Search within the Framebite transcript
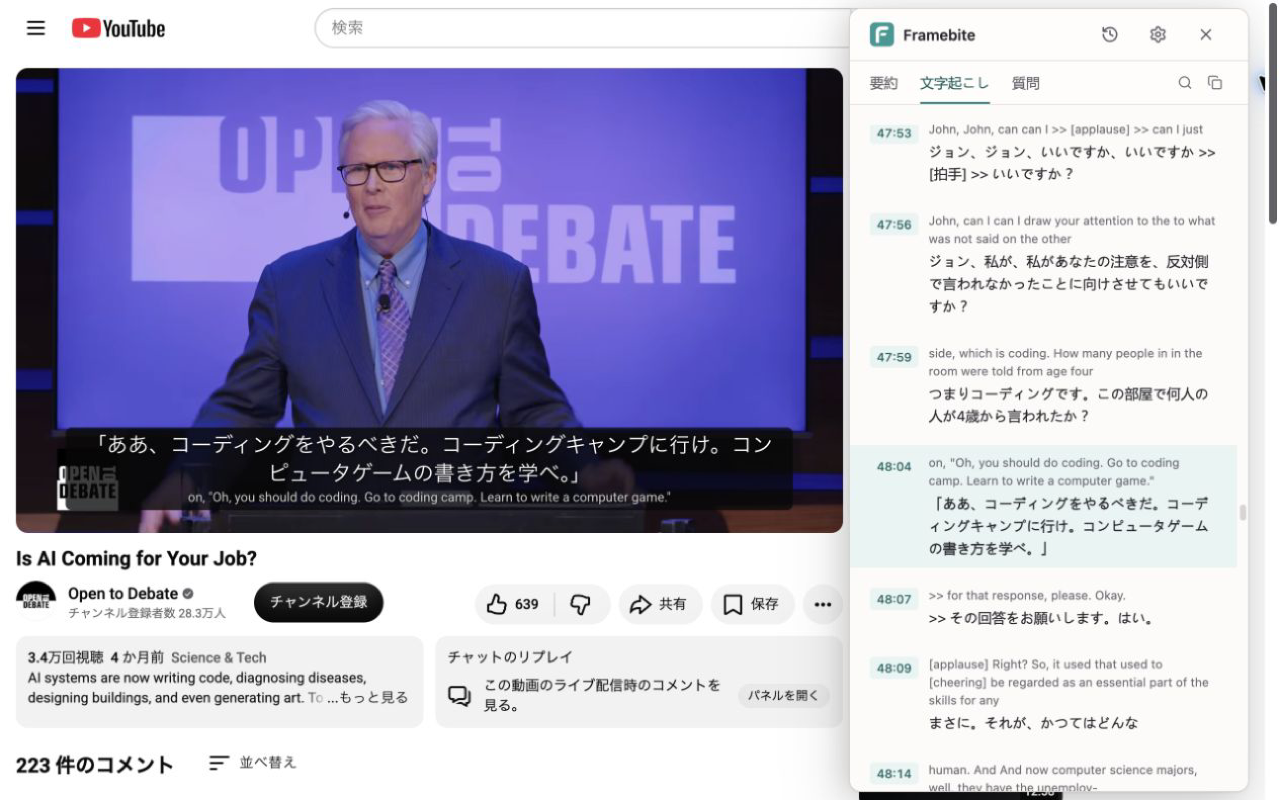 tap(1185, 83)
